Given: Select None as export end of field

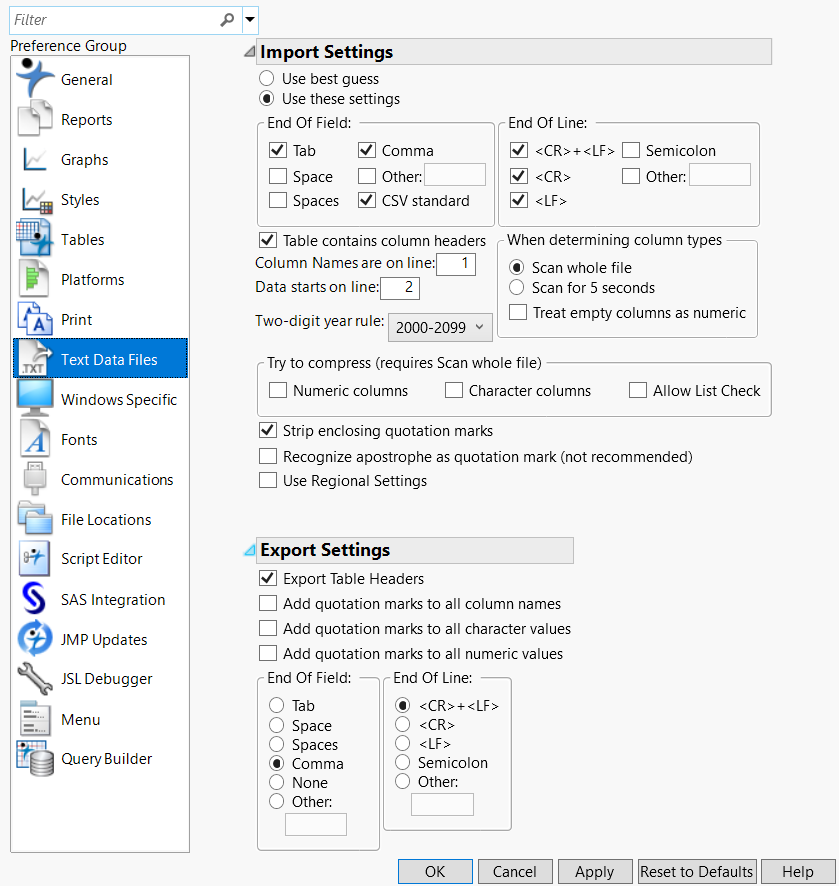Looking at the screenshot, I should point(276,782).
